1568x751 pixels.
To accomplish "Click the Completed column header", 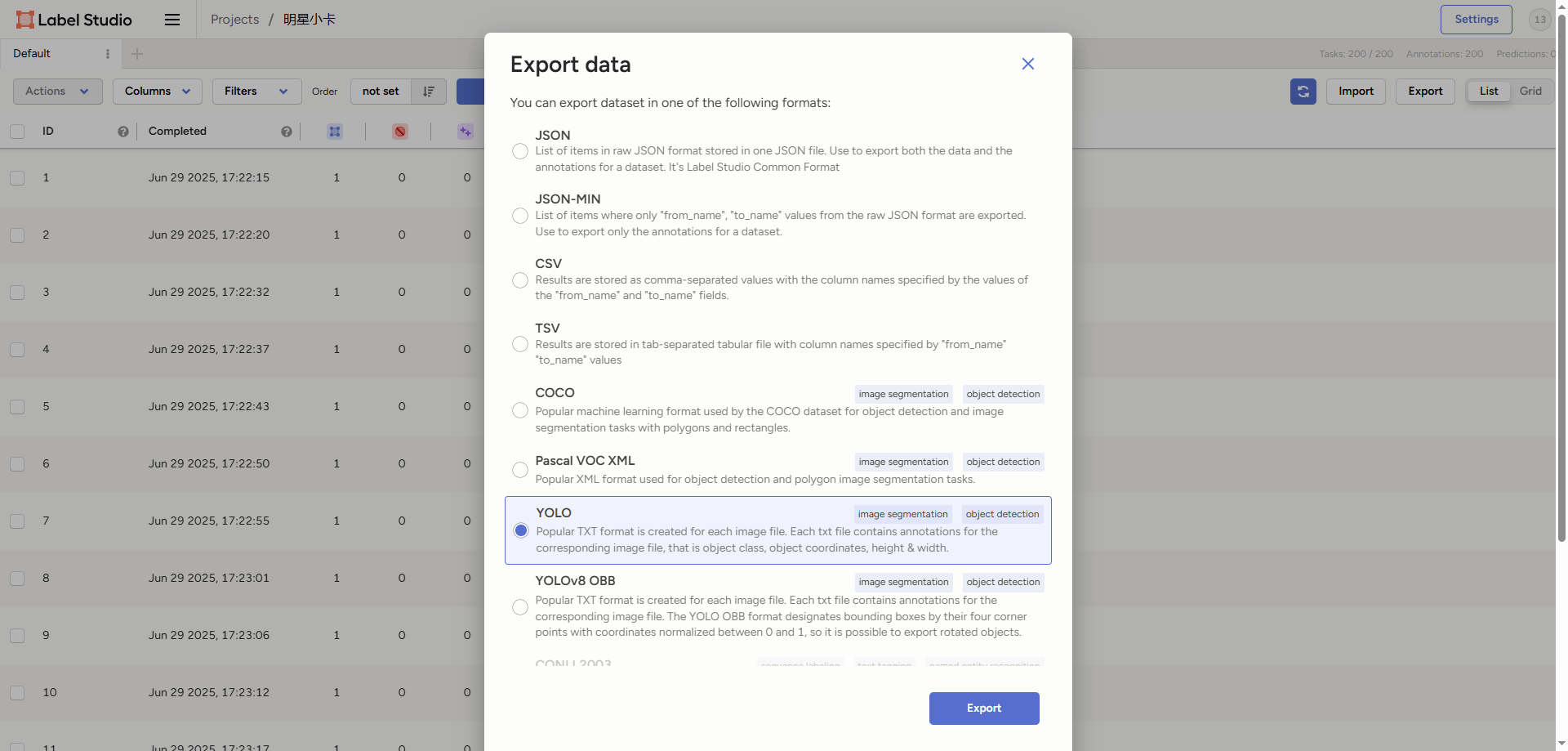I will click(177, 132).
